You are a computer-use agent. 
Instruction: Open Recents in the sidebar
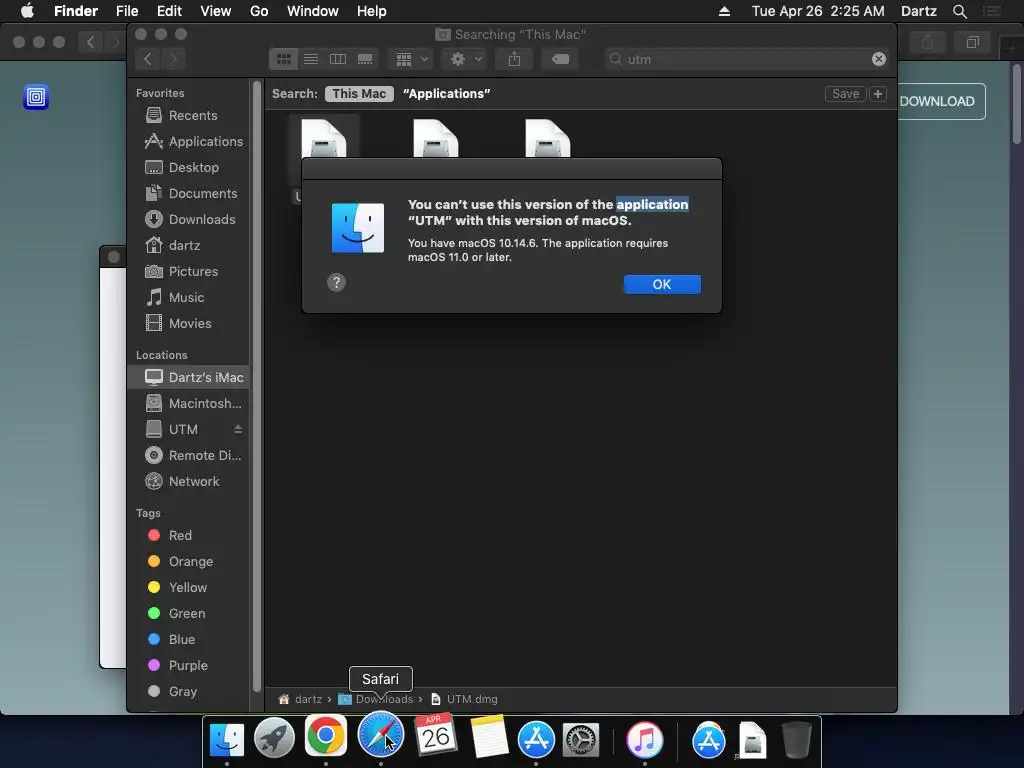(188, 115)
